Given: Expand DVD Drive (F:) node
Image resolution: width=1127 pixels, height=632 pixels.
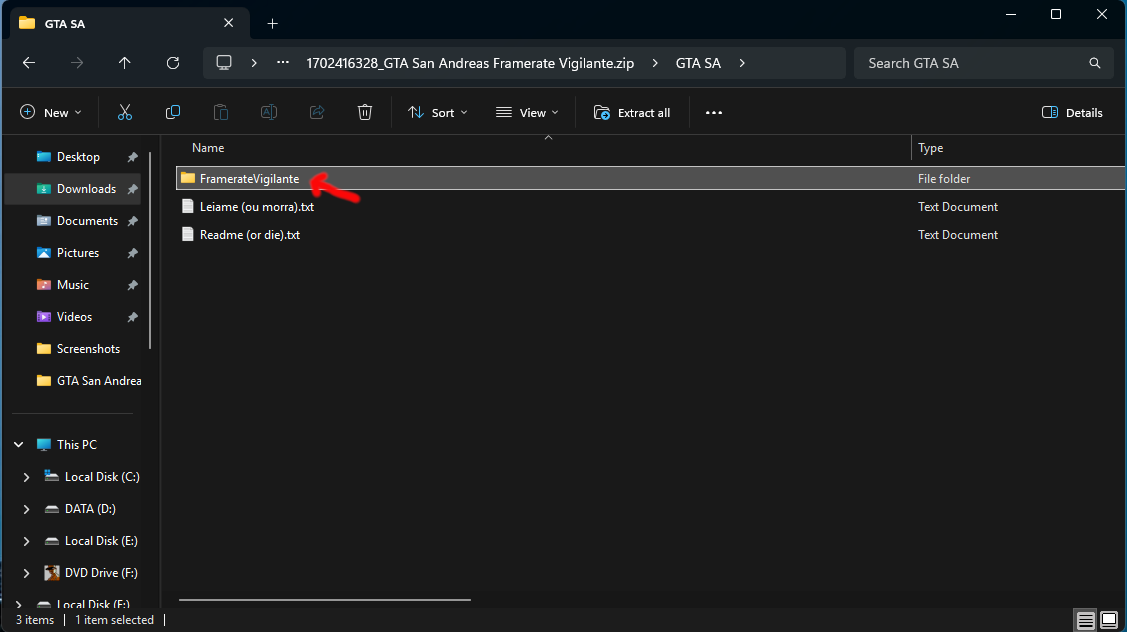Looking at the screenshot, I should 27,573.
